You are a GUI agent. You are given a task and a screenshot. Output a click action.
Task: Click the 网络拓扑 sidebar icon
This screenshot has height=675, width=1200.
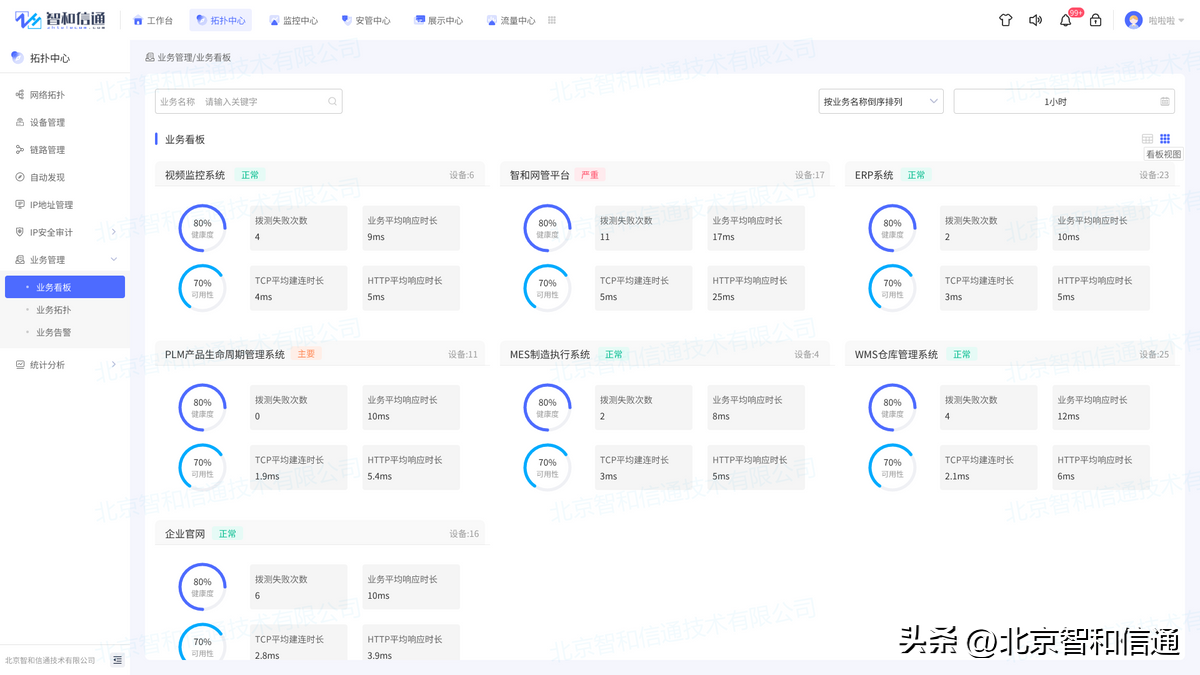22,95
